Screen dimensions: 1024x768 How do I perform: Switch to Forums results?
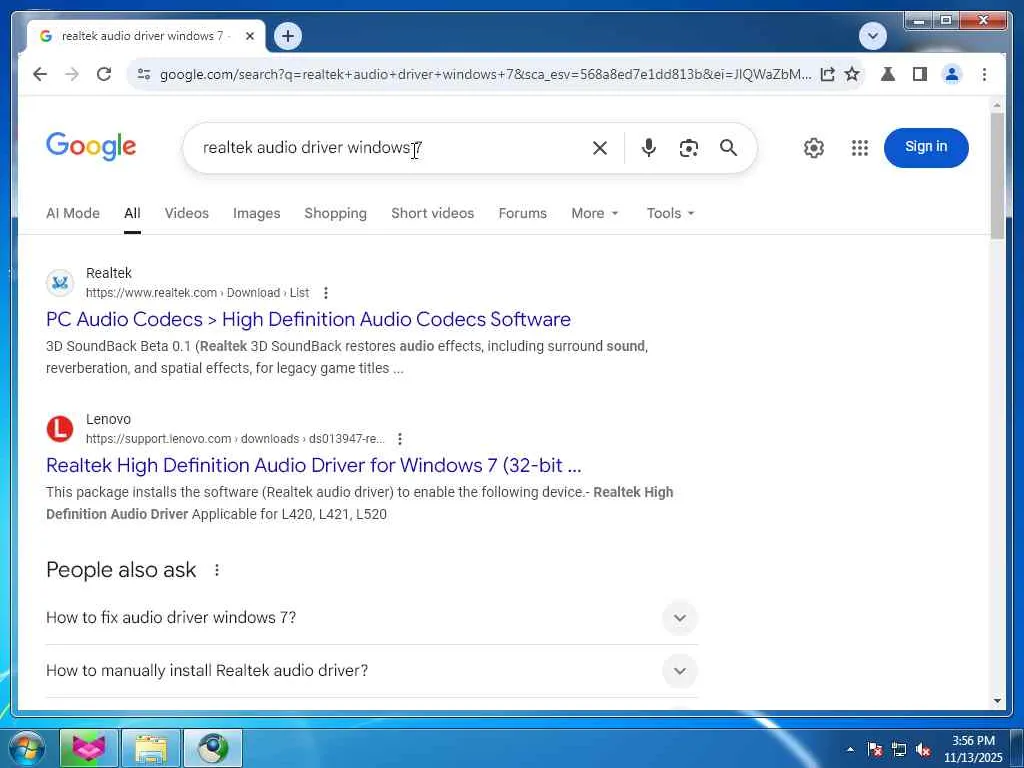[522, 214]
